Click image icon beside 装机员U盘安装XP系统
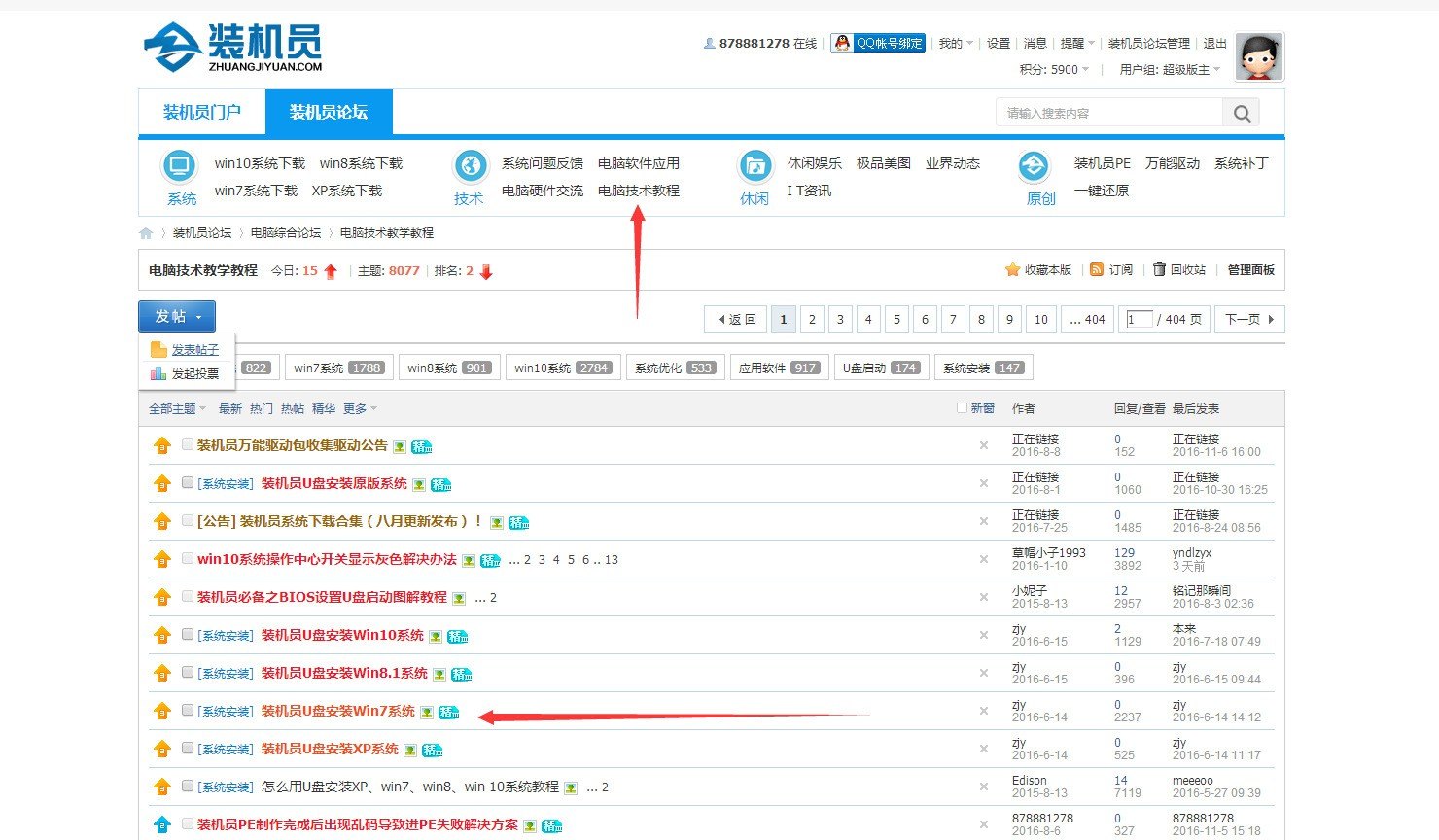 pos(410,751)
